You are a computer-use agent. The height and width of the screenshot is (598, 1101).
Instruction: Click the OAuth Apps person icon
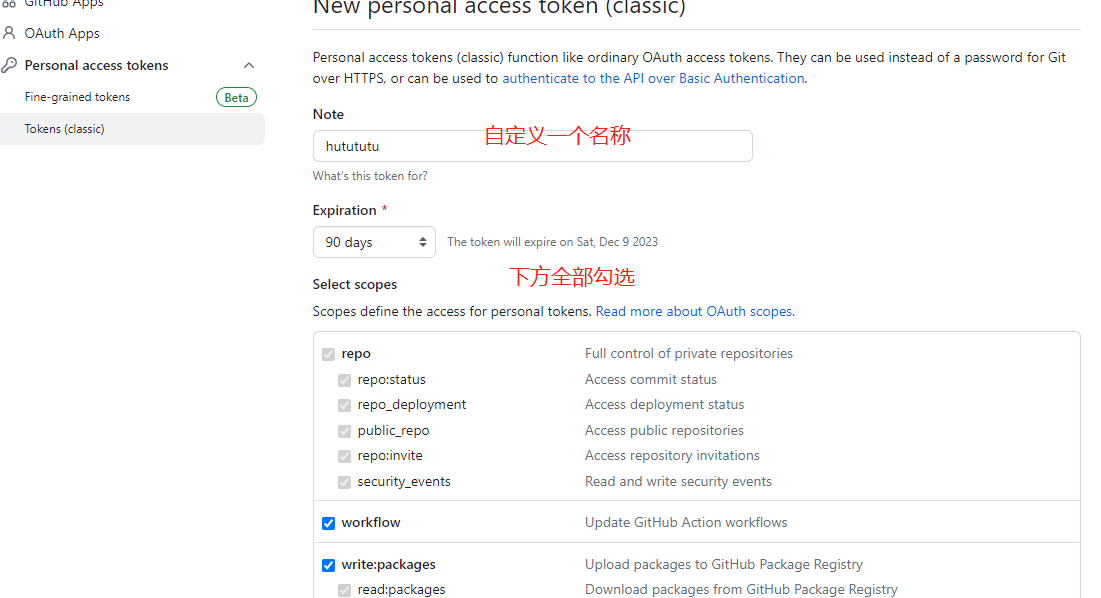tap(9, 32)
